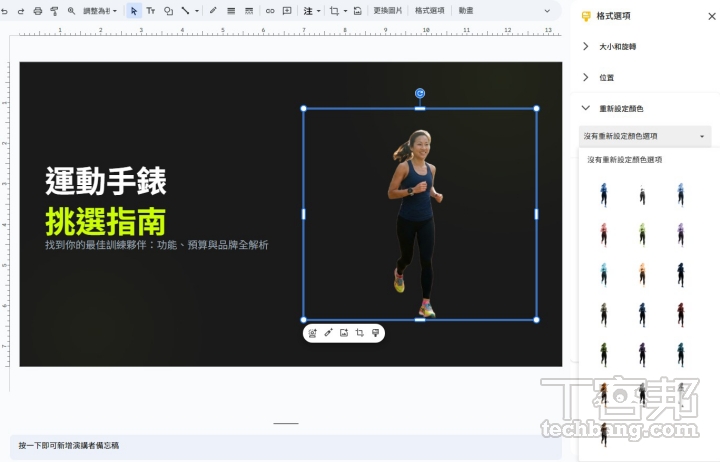Pick the grayscale recolor thumbnail in first row

click(642, 195)
